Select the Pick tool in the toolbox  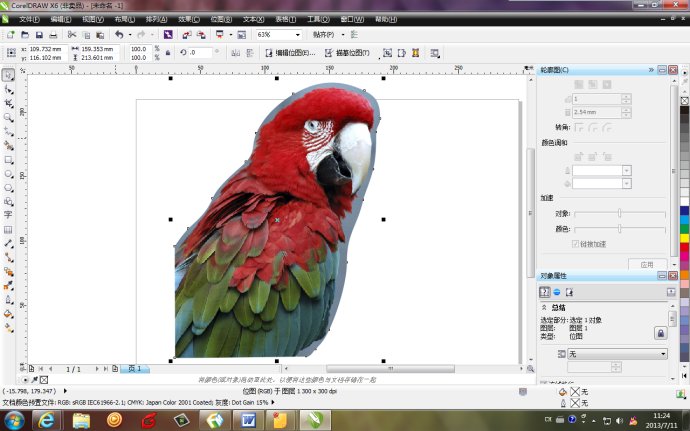[x=8, y=75]
